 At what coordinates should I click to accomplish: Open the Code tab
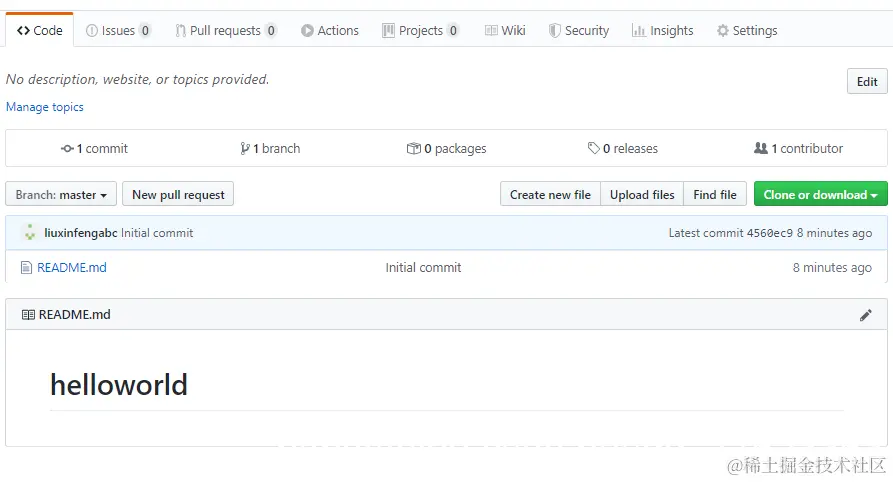click(39, 30)
